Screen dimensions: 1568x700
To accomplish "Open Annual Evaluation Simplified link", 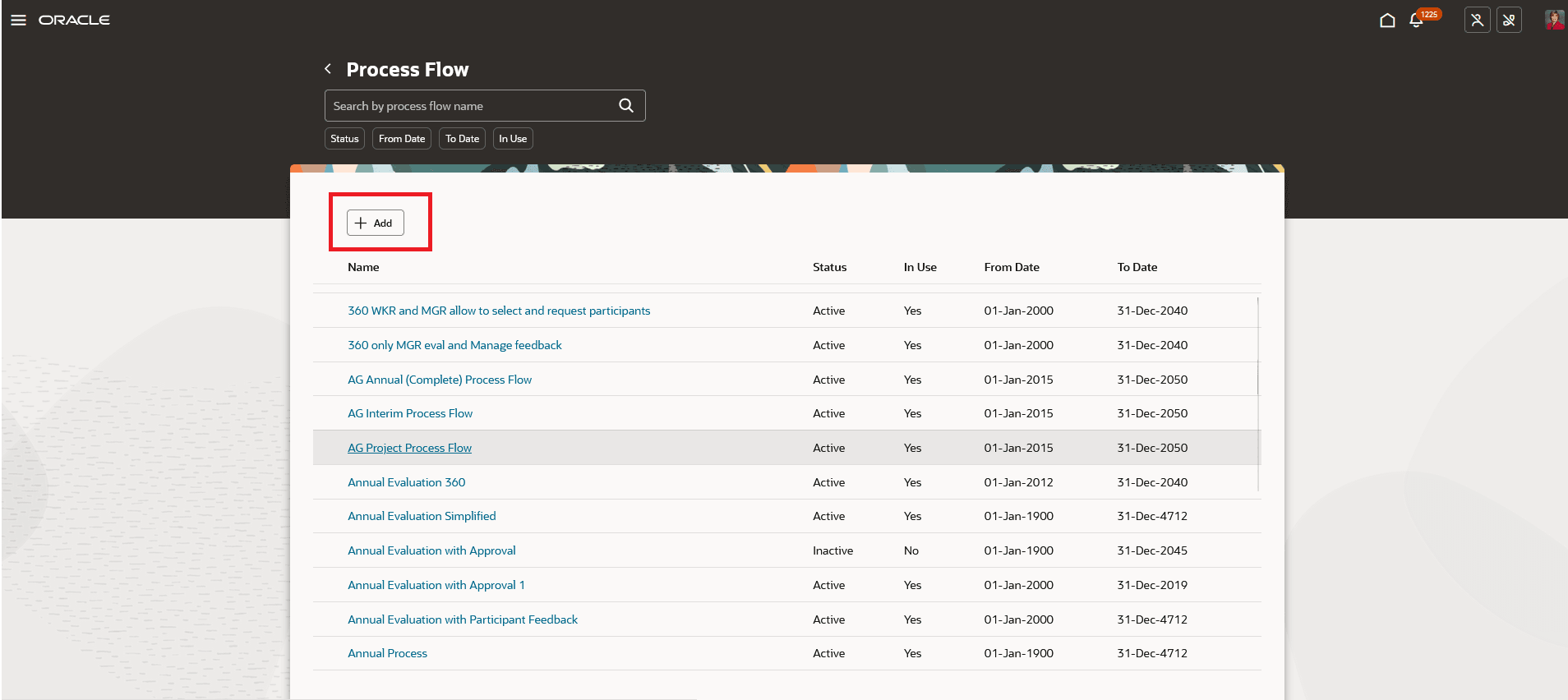I will click(422, 516).
